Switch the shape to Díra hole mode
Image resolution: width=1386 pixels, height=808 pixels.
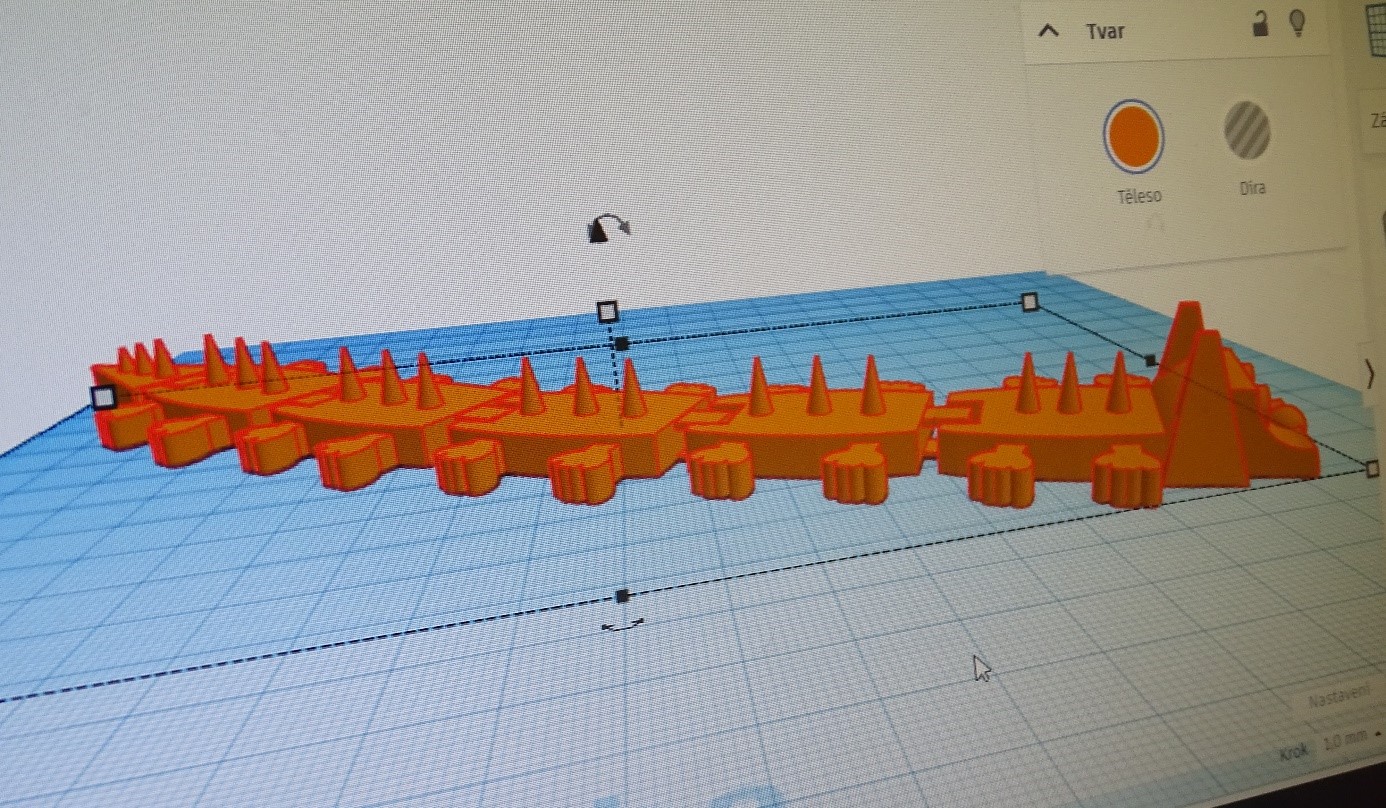click(x=1249, y=132)
